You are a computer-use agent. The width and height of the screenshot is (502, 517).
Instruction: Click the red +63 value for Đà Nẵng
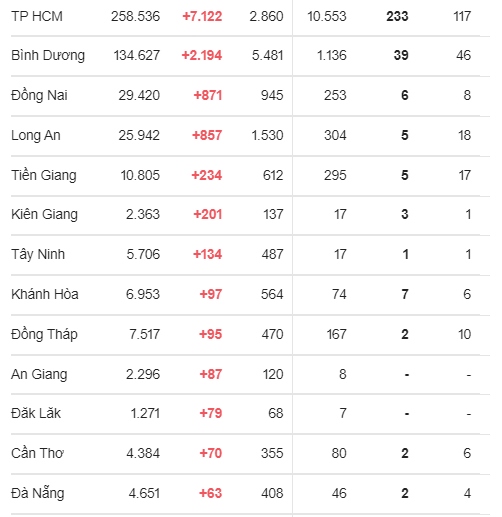(x=210, y=493)
